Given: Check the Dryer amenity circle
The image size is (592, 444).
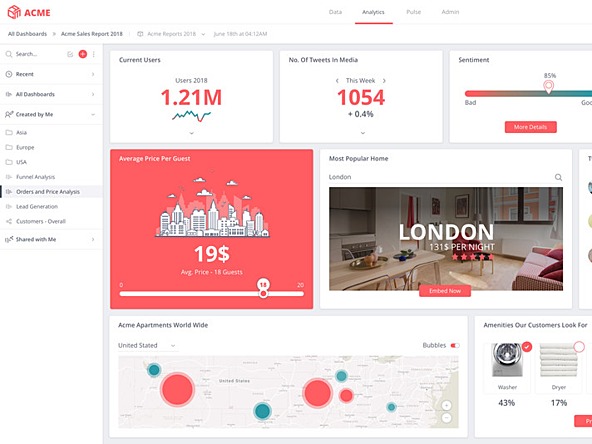Looking at the screenshot, I should (579, 347).
